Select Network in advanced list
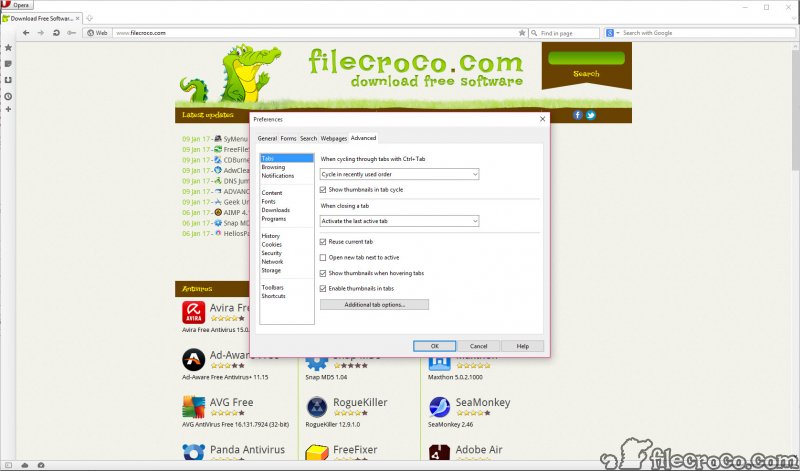Screen dimensions: 800x471 coord(272,262)
